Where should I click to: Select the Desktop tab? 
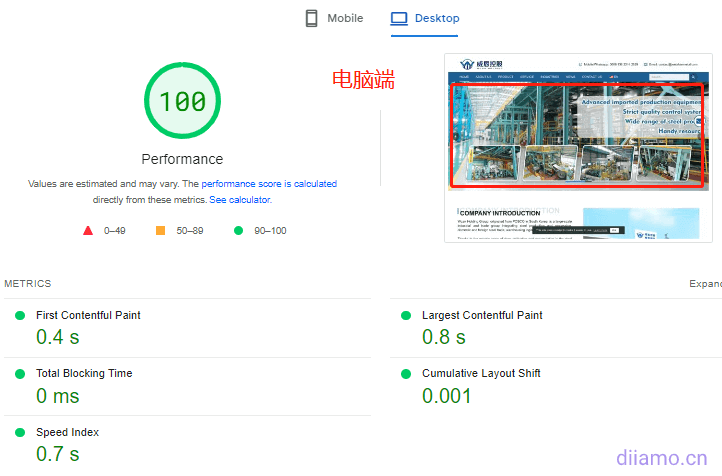tap(425, 19)
